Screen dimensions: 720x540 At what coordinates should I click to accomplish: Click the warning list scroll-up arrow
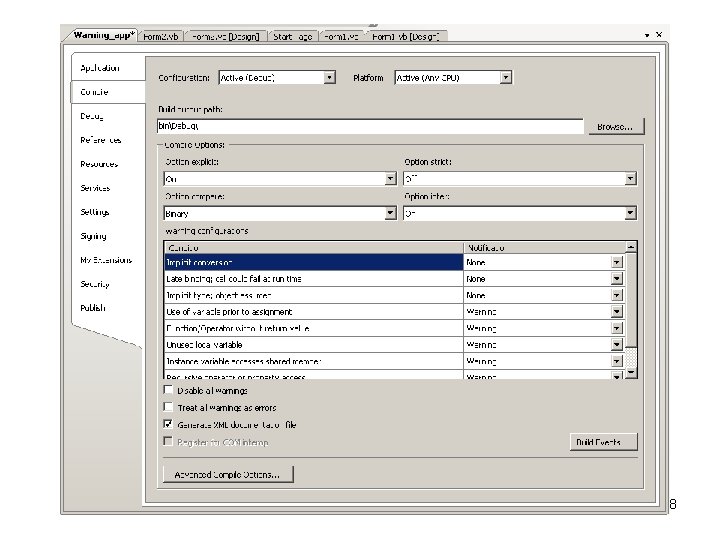(631, 247)
